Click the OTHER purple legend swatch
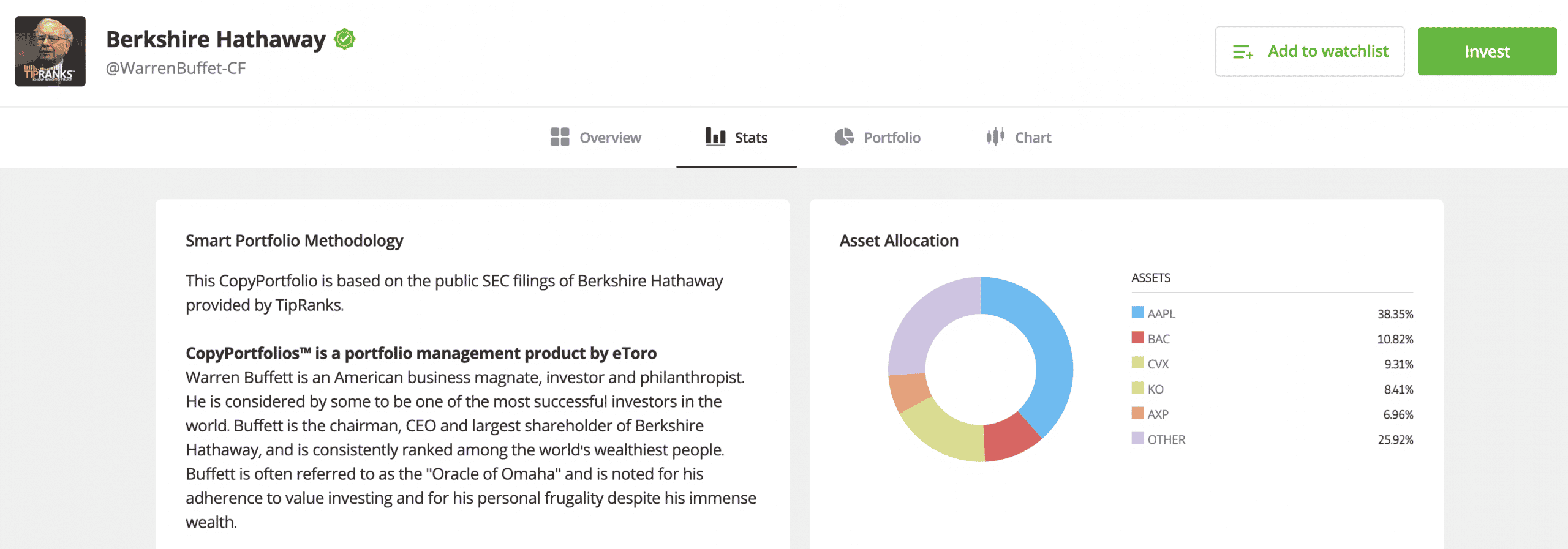Screen dimensions: 1568x549 coord(1137,438)
